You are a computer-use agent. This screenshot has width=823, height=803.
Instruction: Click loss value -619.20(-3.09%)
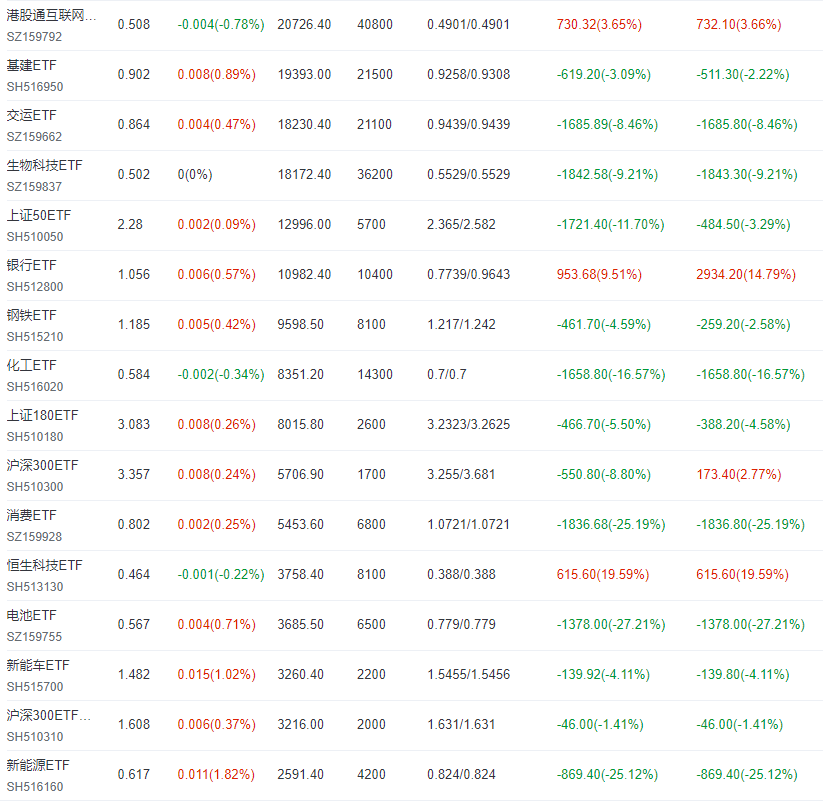click(x=604, y=75)
